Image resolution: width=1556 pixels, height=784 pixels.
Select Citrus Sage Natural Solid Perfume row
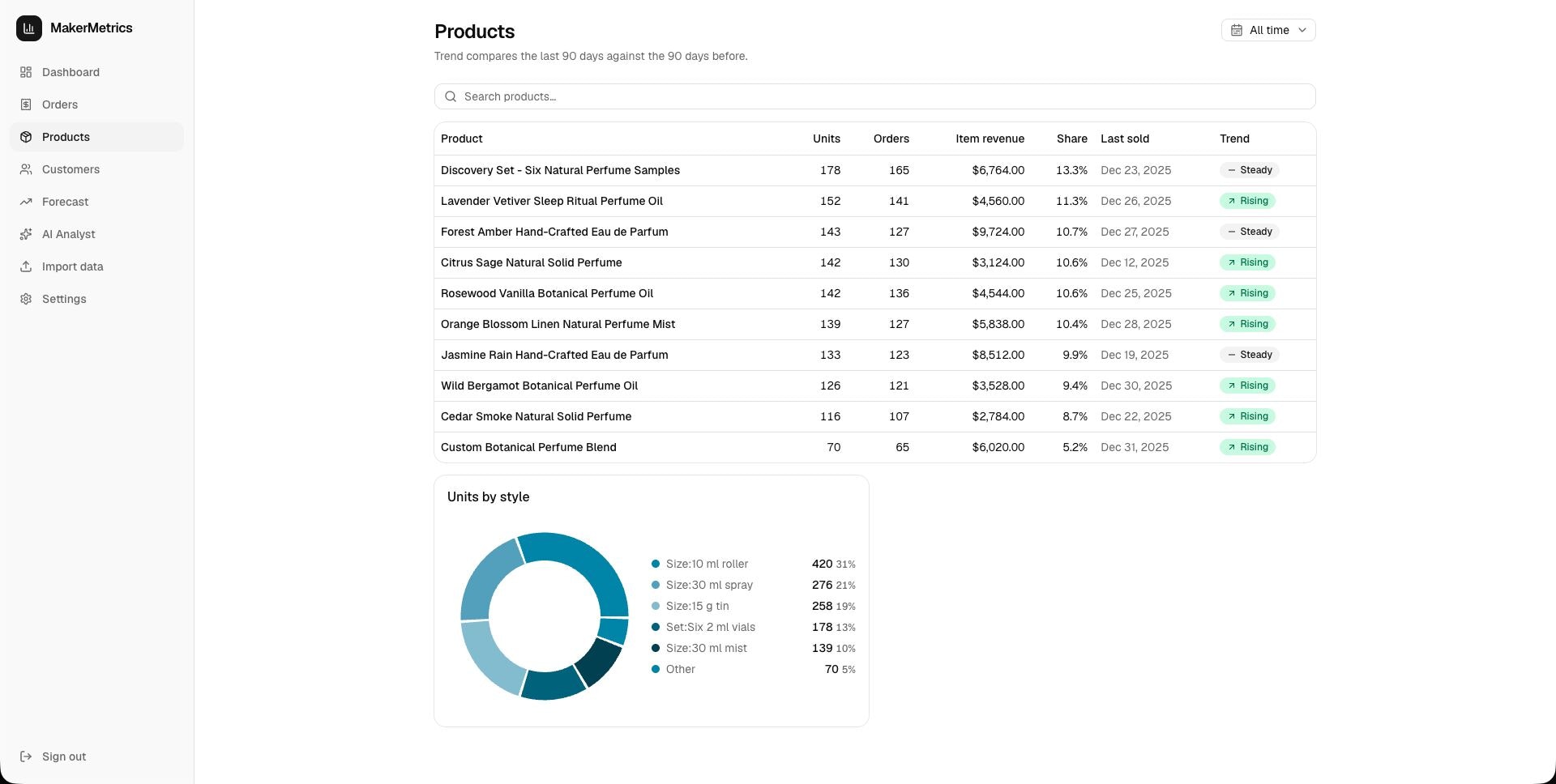click(875, 262)
